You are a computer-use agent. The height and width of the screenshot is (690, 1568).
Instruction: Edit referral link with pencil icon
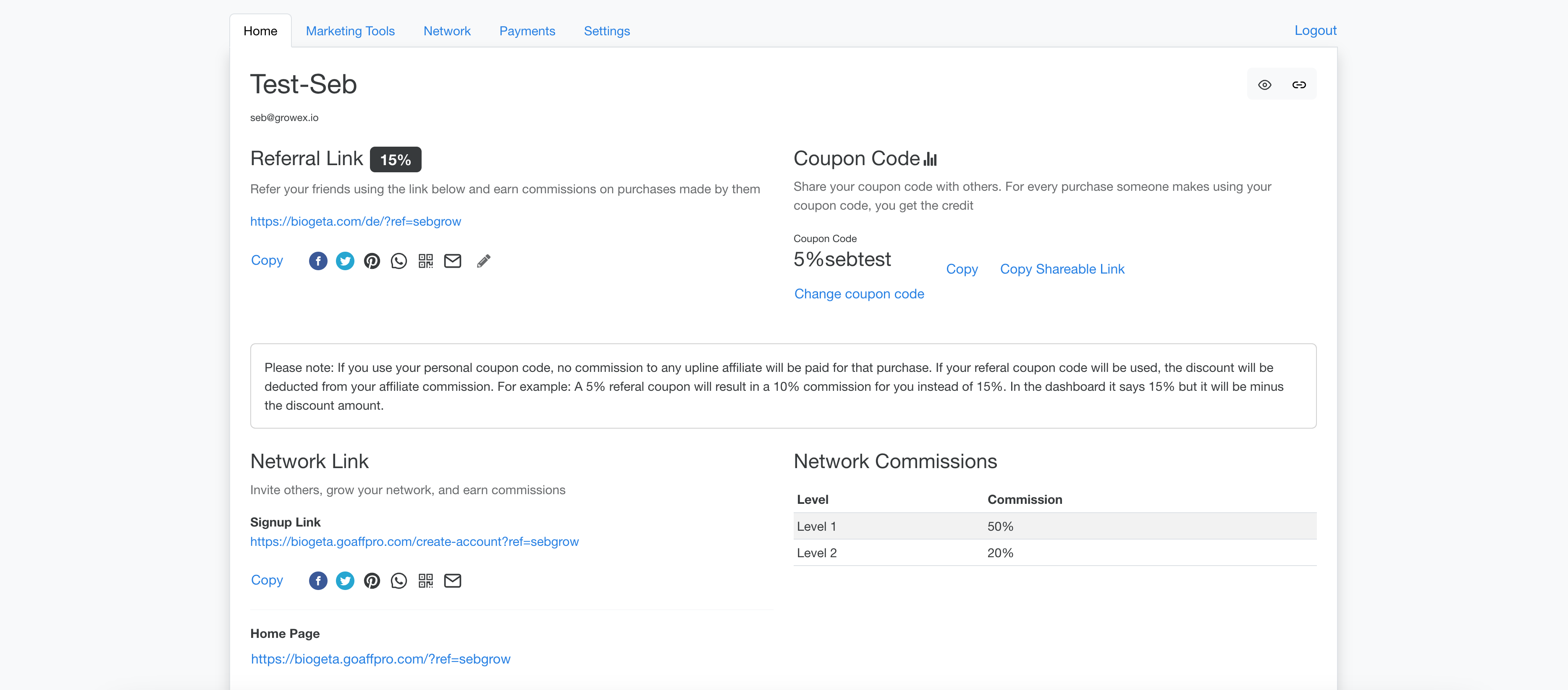click(x=483, y=261)
